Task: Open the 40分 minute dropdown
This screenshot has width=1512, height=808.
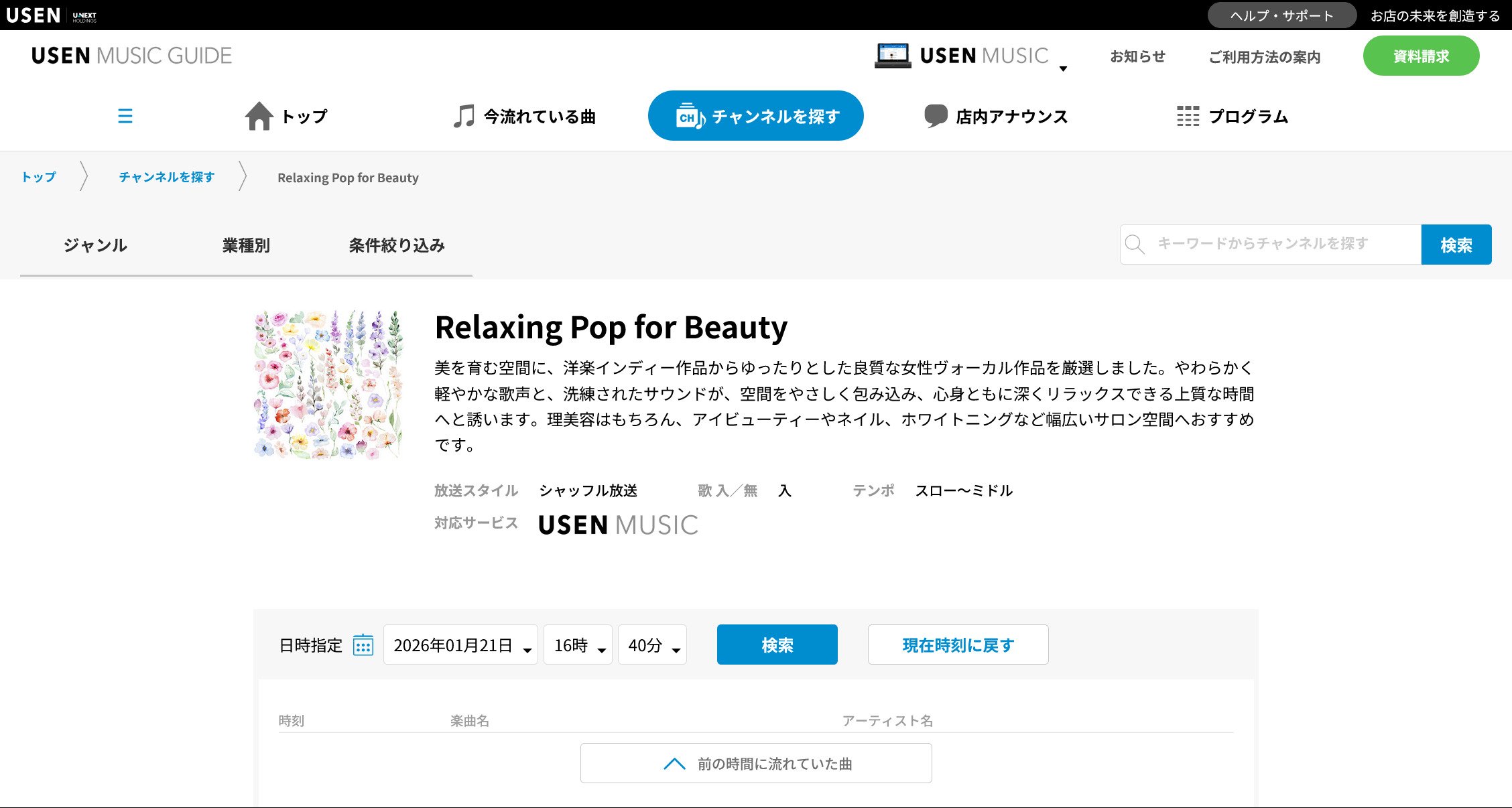Action: pos(652,645)
